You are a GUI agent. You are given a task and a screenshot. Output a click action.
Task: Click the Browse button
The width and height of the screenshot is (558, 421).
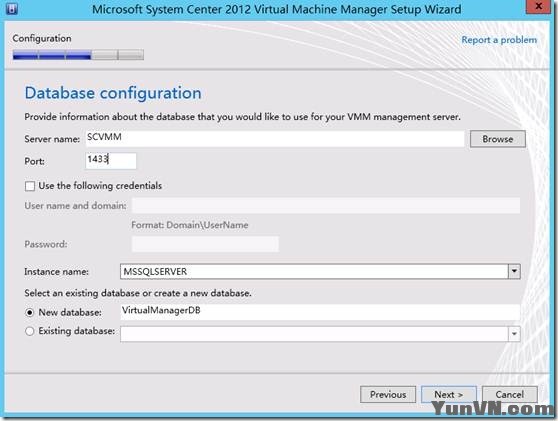(x=498, y=139)
